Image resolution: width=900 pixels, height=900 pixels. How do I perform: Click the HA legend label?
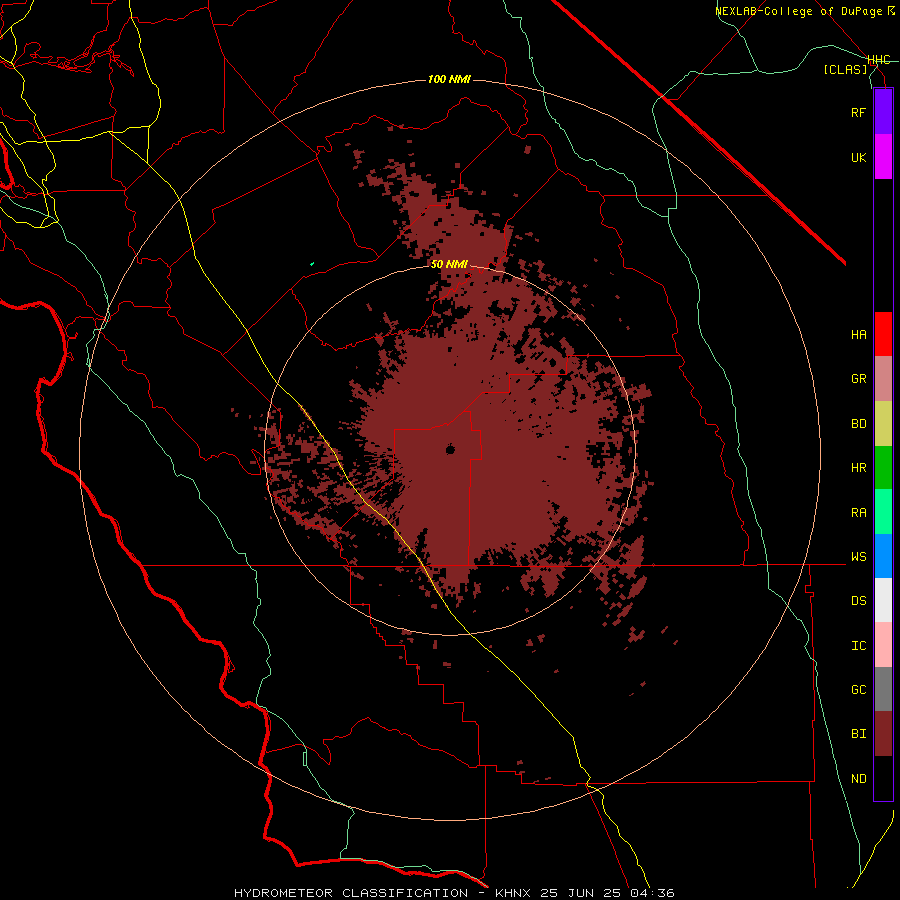[x=858, y=335]
